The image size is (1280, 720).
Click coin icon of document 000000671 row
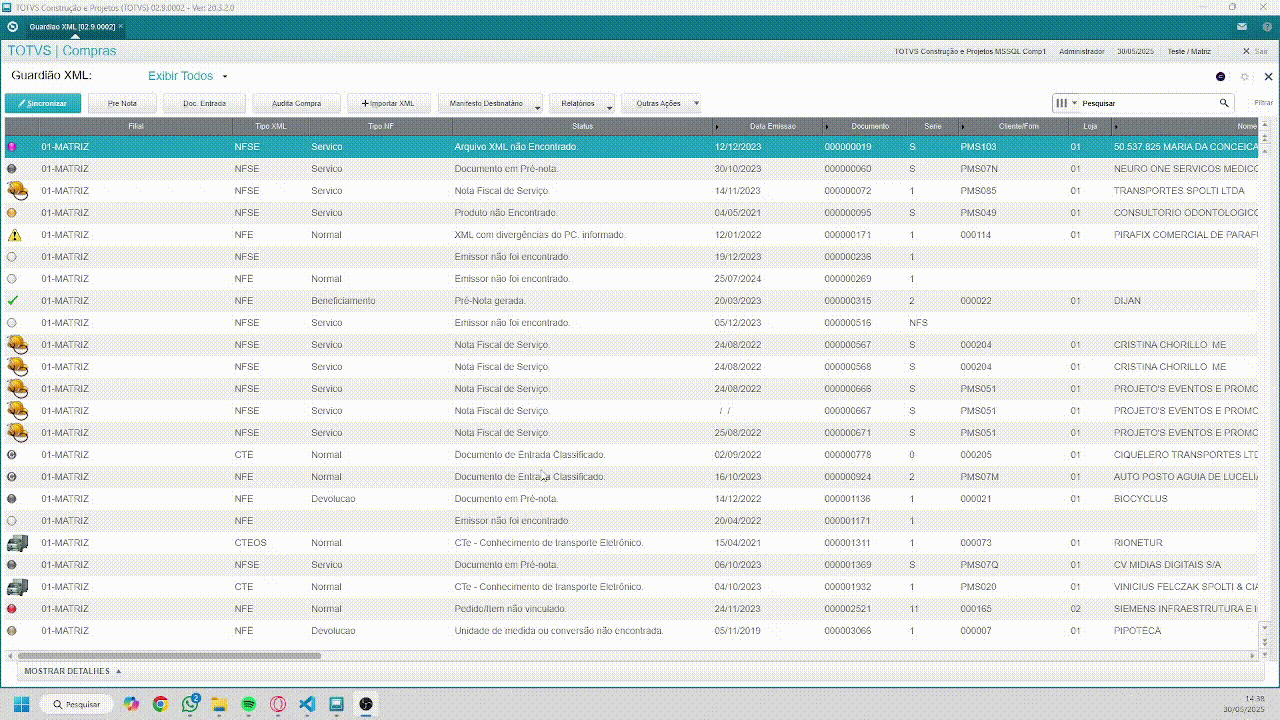tap(17, 433)
